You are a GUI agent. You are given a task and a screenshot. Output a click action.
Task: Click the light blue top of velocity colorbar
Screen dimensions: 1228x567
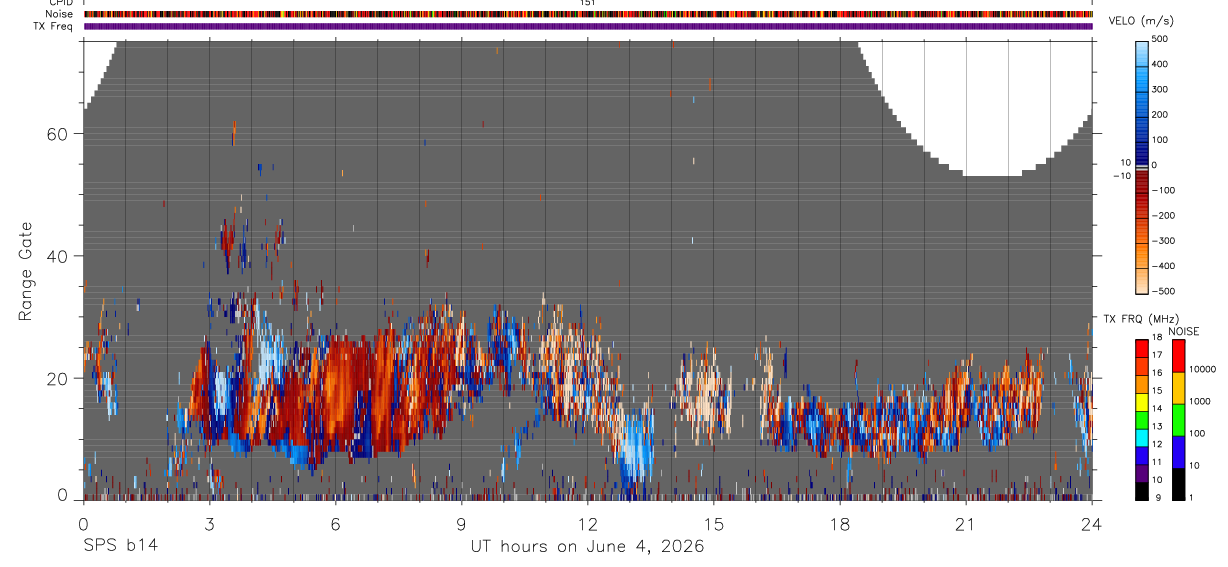(x=1142, y=55)
